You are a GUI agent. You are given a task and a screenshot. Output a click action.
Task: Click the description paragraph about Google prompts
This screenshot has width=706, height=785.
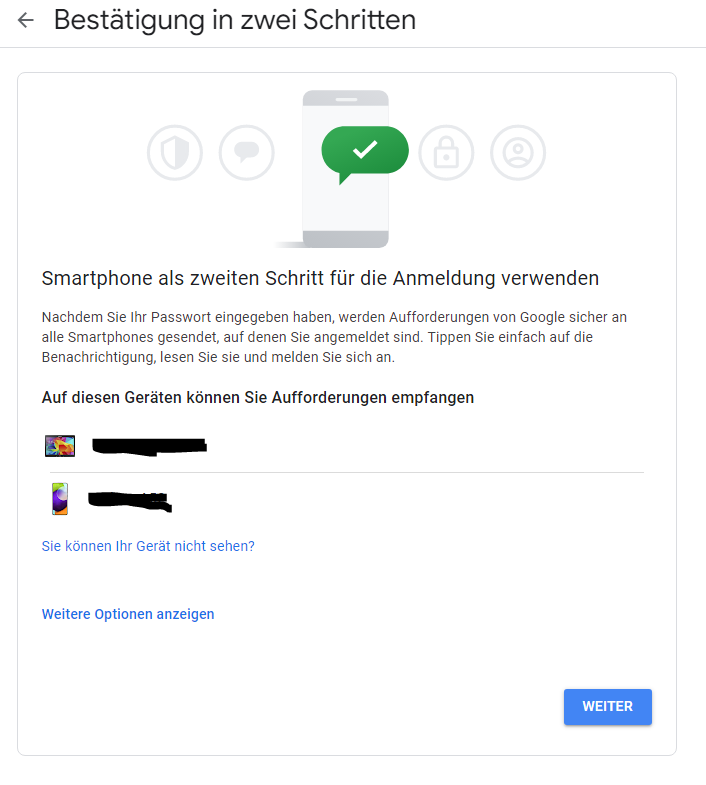click(334, 337)
